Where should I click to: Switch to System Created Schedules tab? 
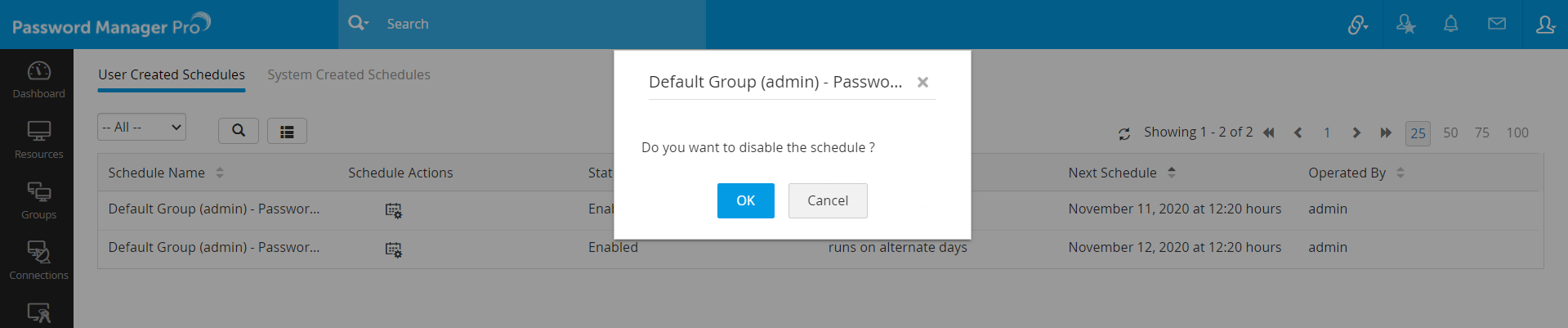(x=349, y=74)
